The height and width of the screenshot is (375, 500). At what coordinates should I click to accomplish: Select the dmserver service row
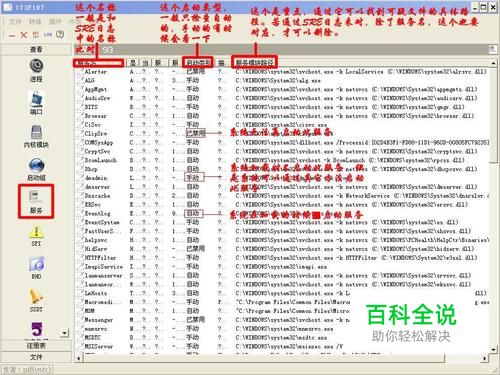coord(282,187)
